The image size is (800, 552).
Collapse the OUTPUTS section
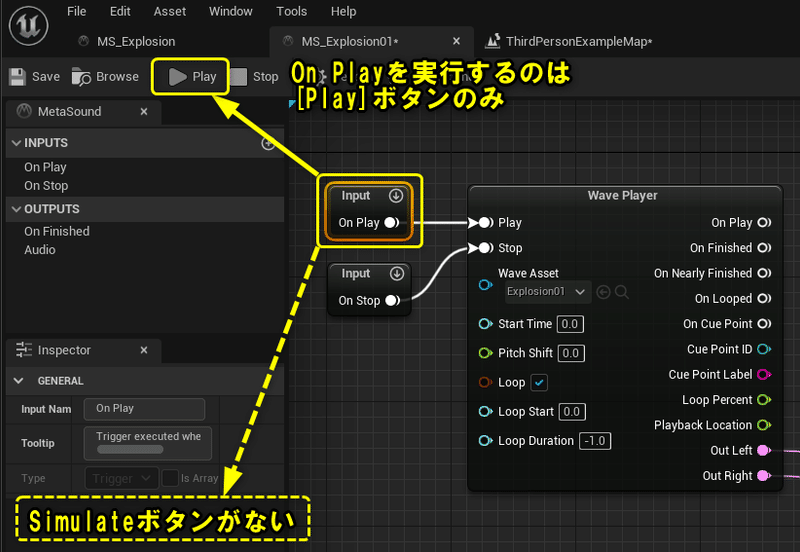[x=16, y=209]
